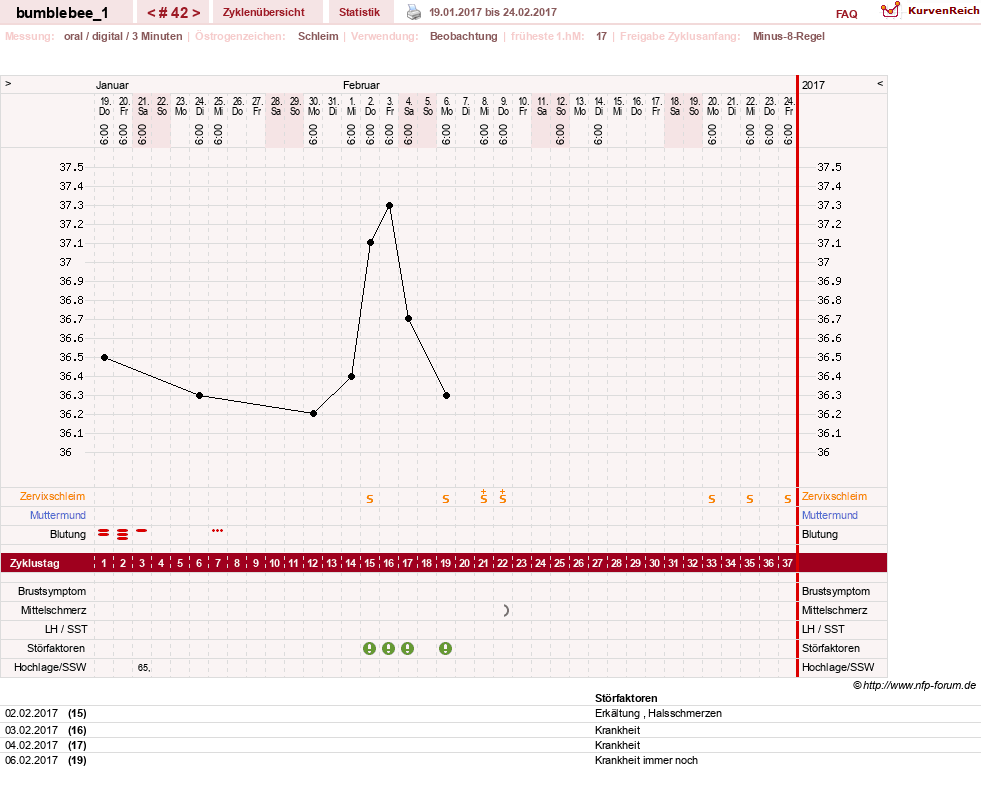
Task: Open the FAQ link
Action: [846, 14]
